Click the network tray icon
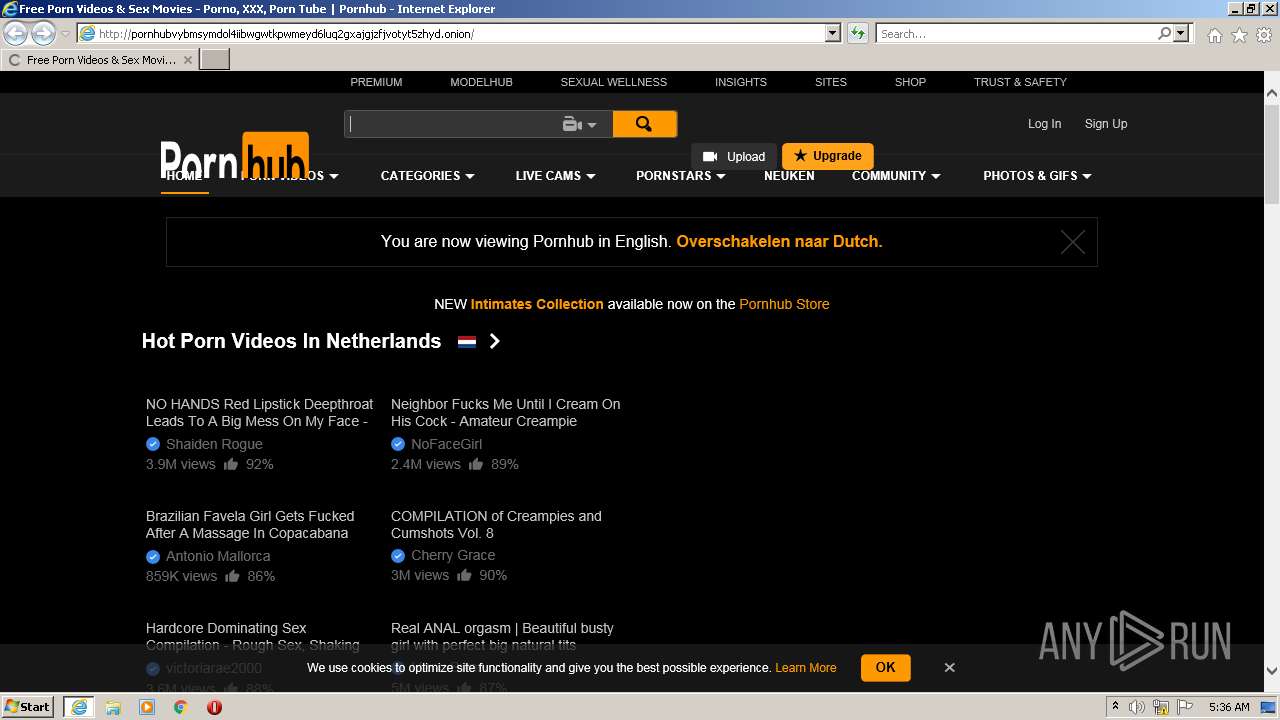This screenshot has width=1280, height=720. pyautogui.click(x=1161, y=707)
